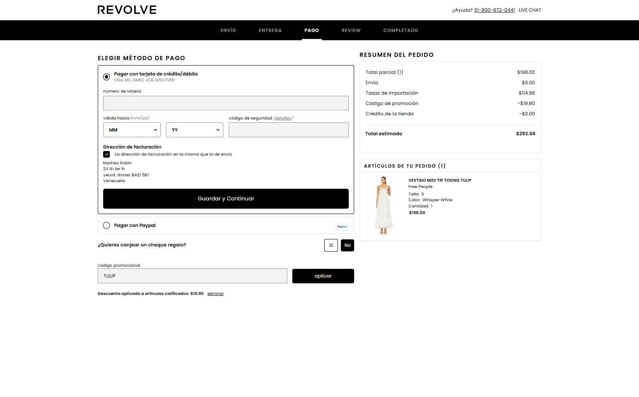Click the Total parcial (1) label
This screenshot has width=639, height=397.
click(384, 72)
